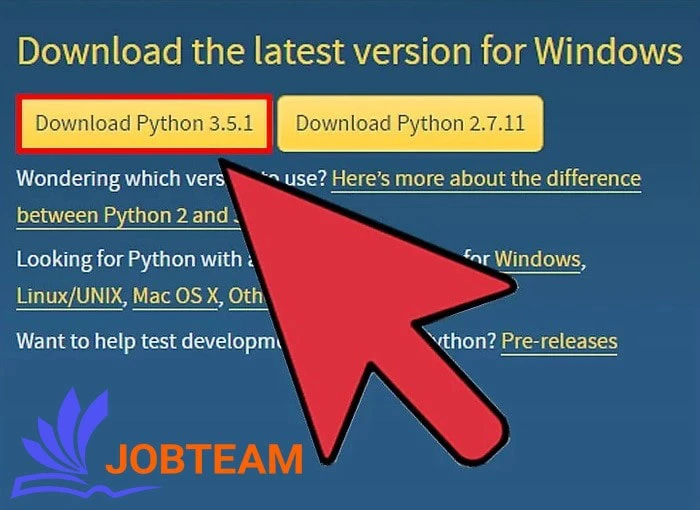Click the "use?" text beside the arrow
Screen dimensions: 700x510
tap(306, 179)
